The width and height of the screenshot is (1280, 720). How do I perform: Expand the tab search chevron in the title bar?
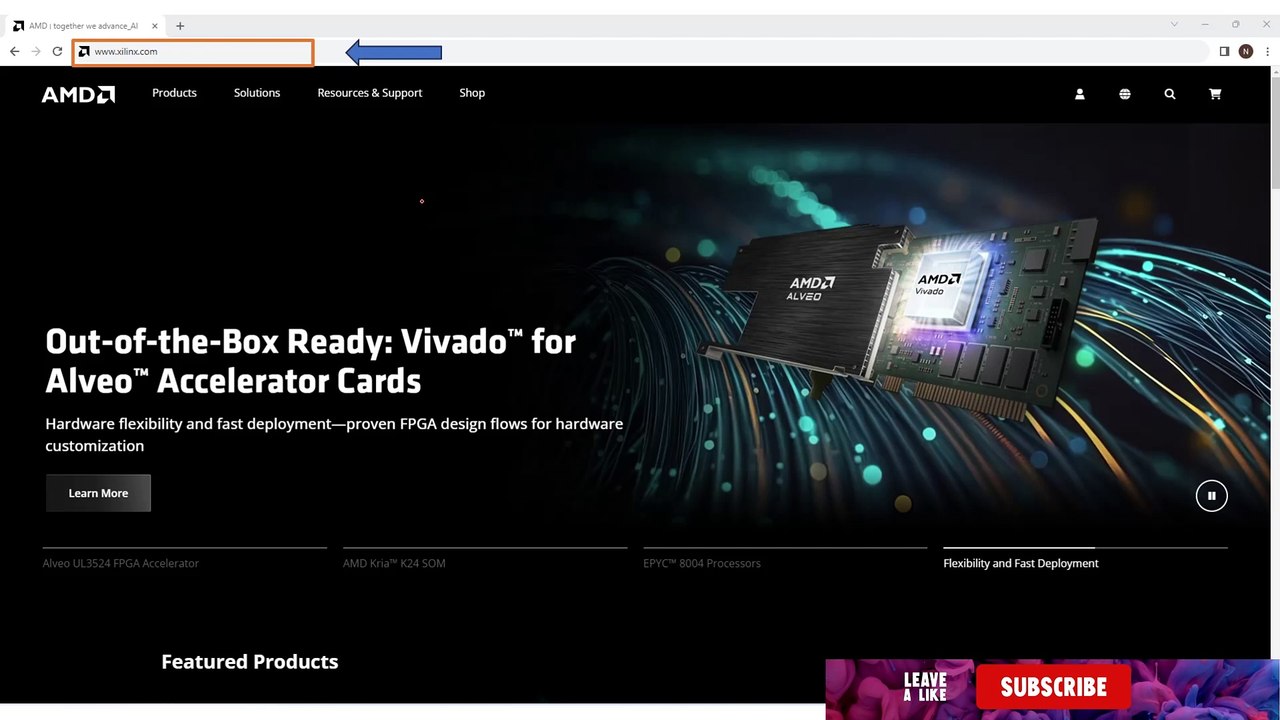pyautogui.click(x=1175, y=24)
